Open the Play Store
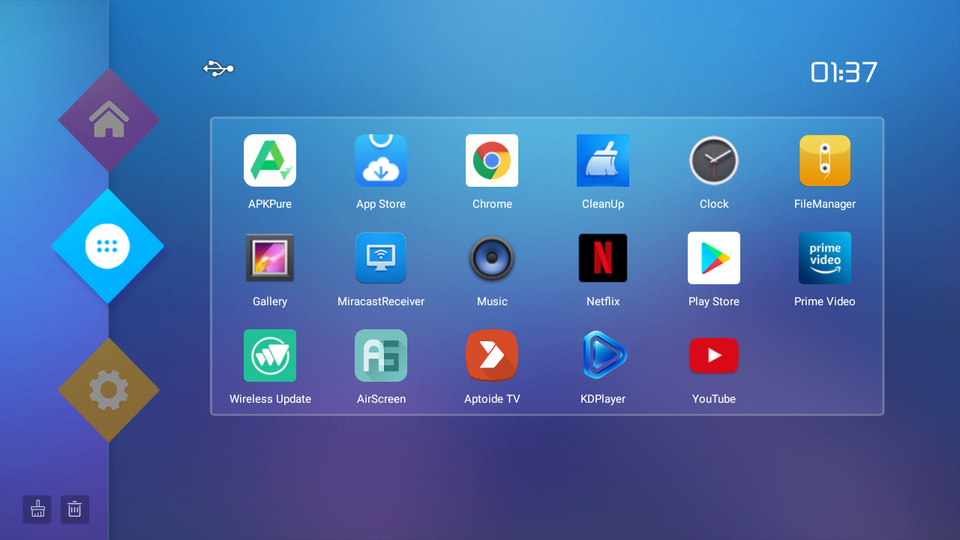This screenshot has width=960, height=540. [713, 258]
